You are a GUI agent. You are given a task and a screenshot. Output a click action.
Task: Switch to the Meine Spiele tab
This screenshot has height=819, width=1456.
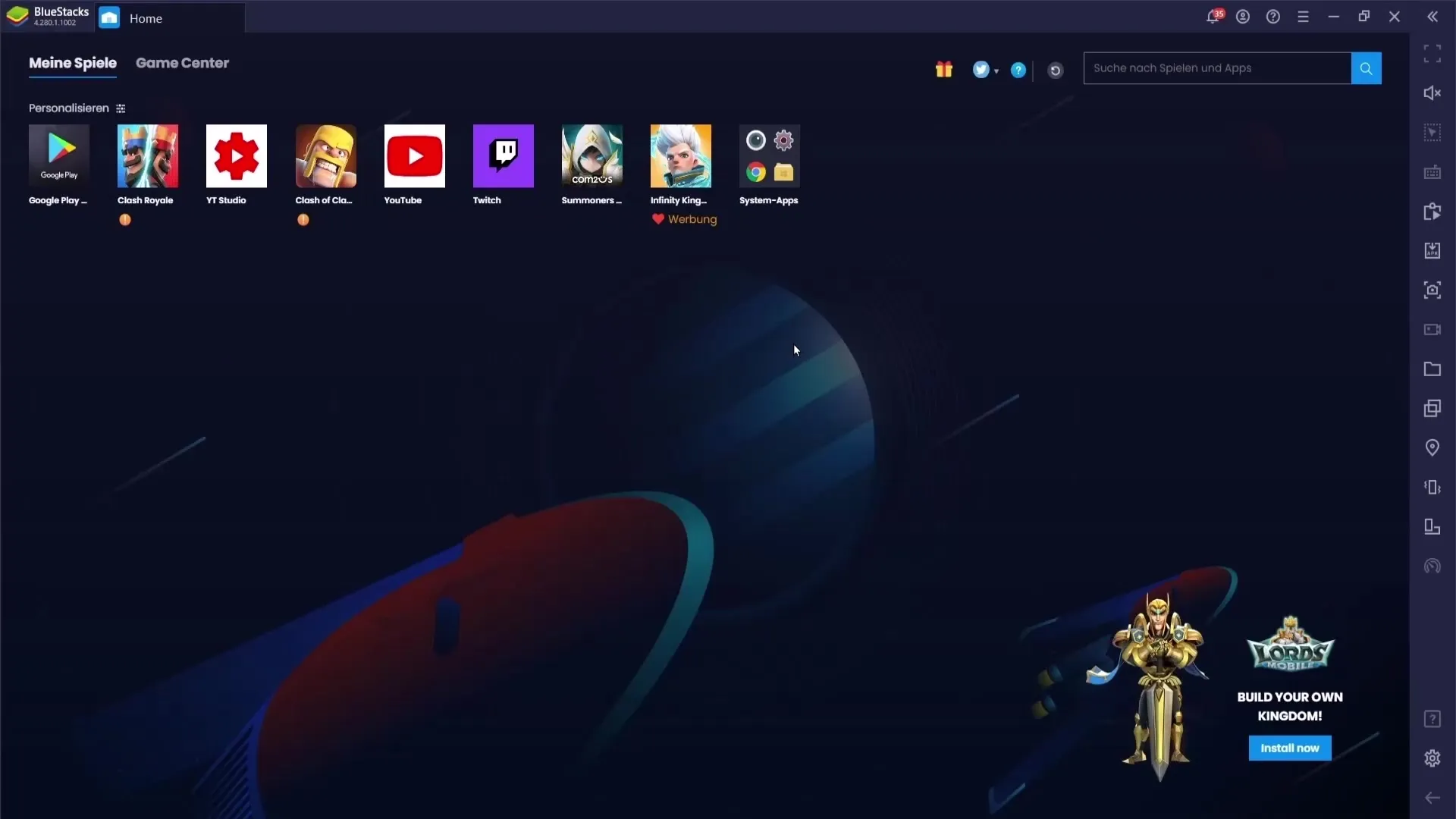point(73,63)
